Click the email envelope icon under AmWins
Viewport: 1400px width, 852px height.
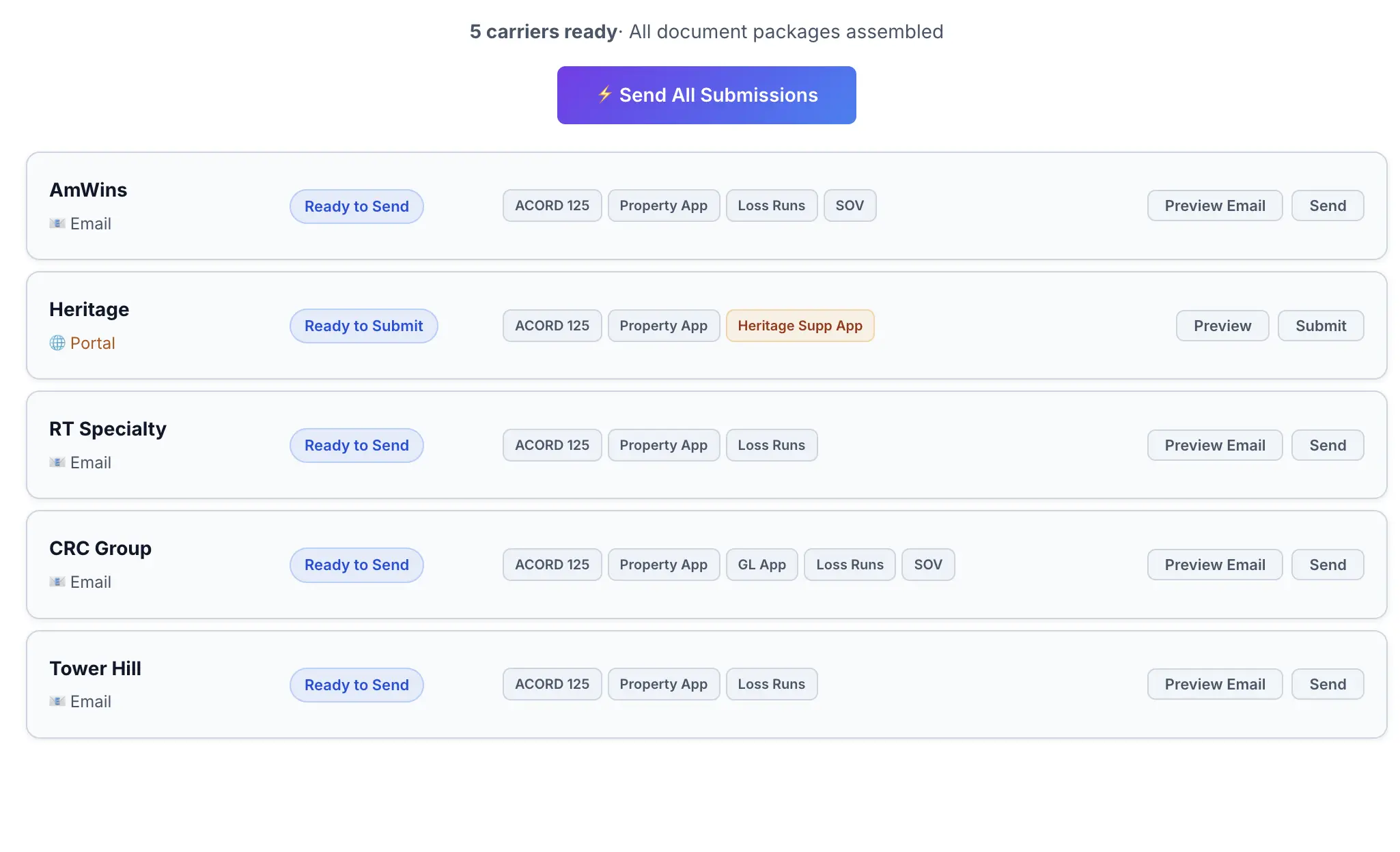pos(57,223)
